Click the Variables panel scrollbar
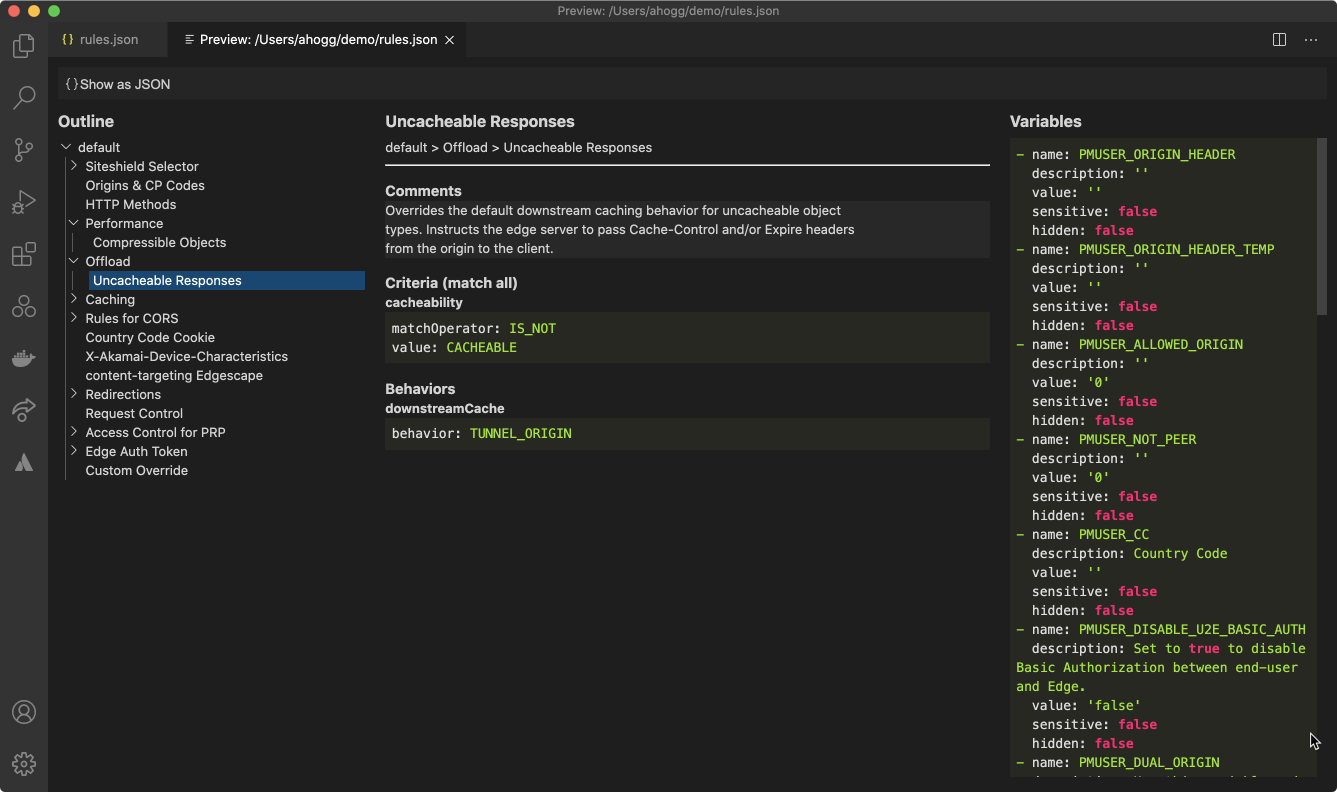This screenshot has height=792, width=1337. tap(1321, 227)
